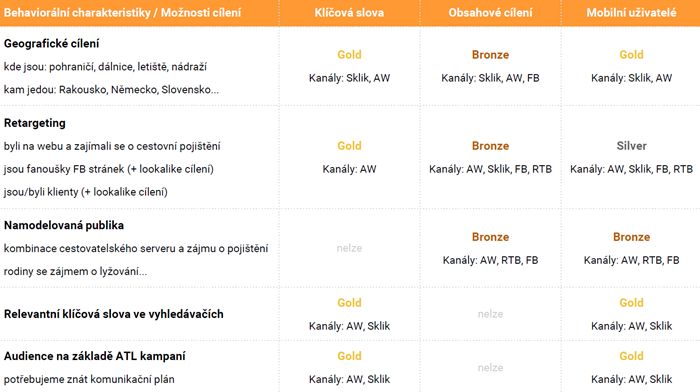The height and width of the screenshot is (392, 700).
Task: Click the Obsahové cílení column header
Action: click(x=490, y=13)
